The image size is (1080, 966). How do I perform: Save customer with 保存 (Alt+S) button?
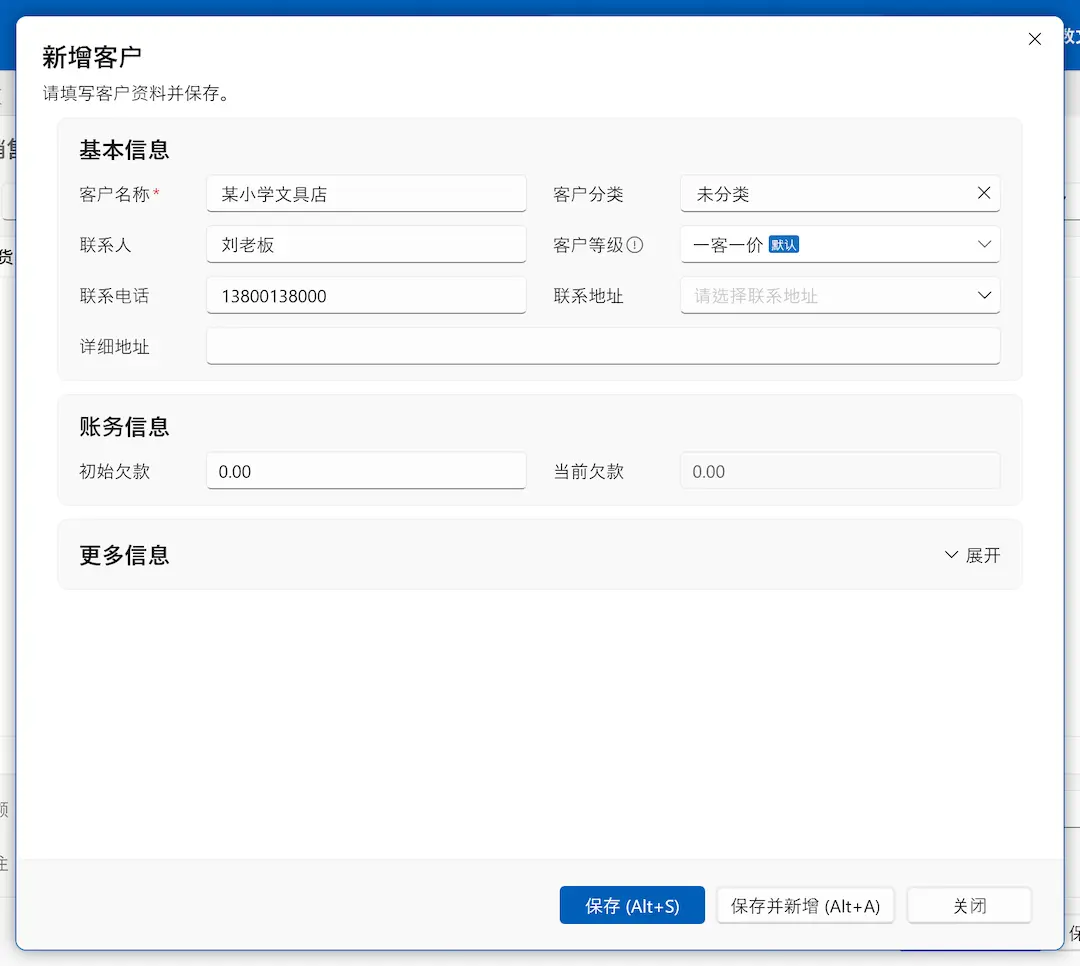[632, 905]
